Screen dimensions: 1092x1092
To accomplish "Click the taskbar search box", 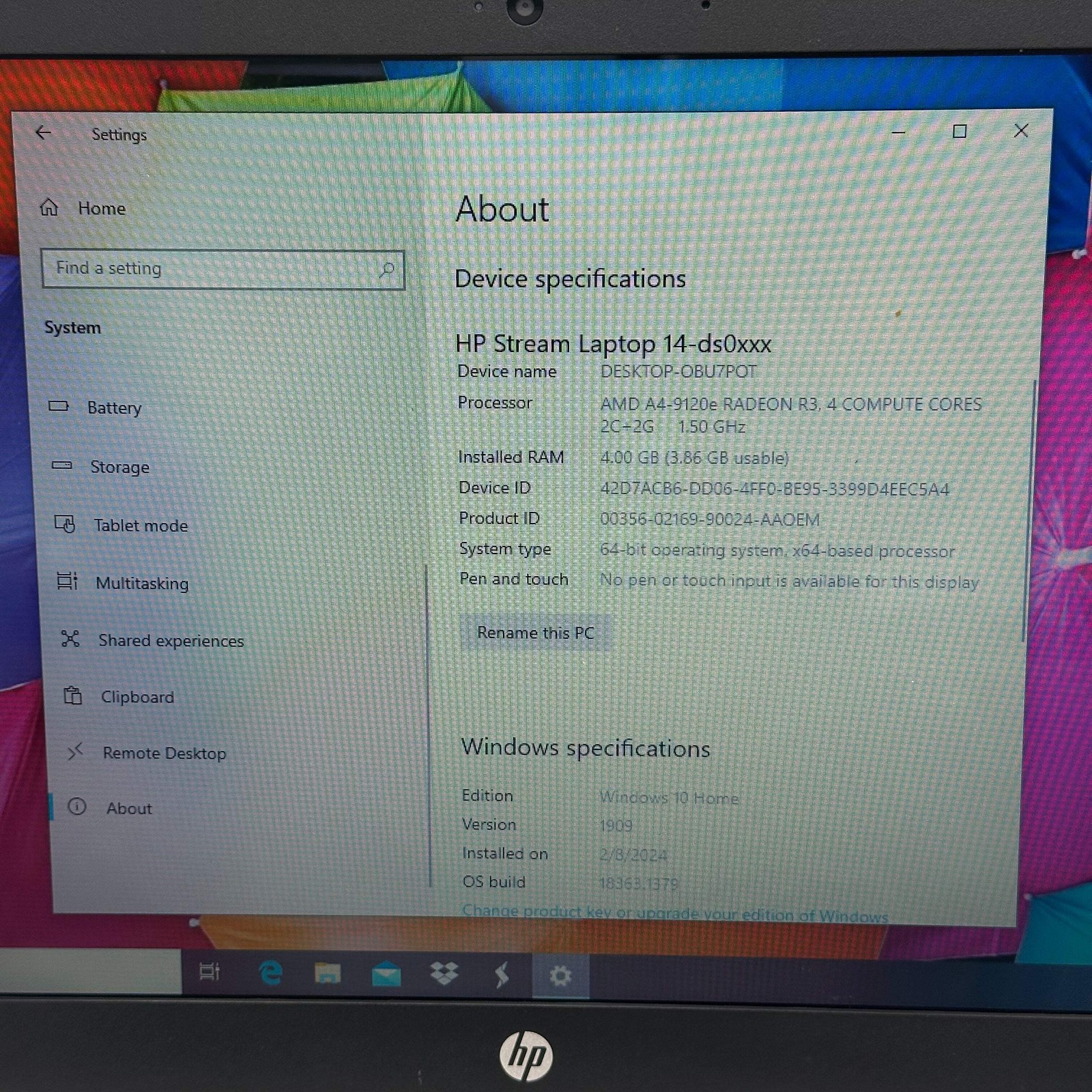I will 91,971.
